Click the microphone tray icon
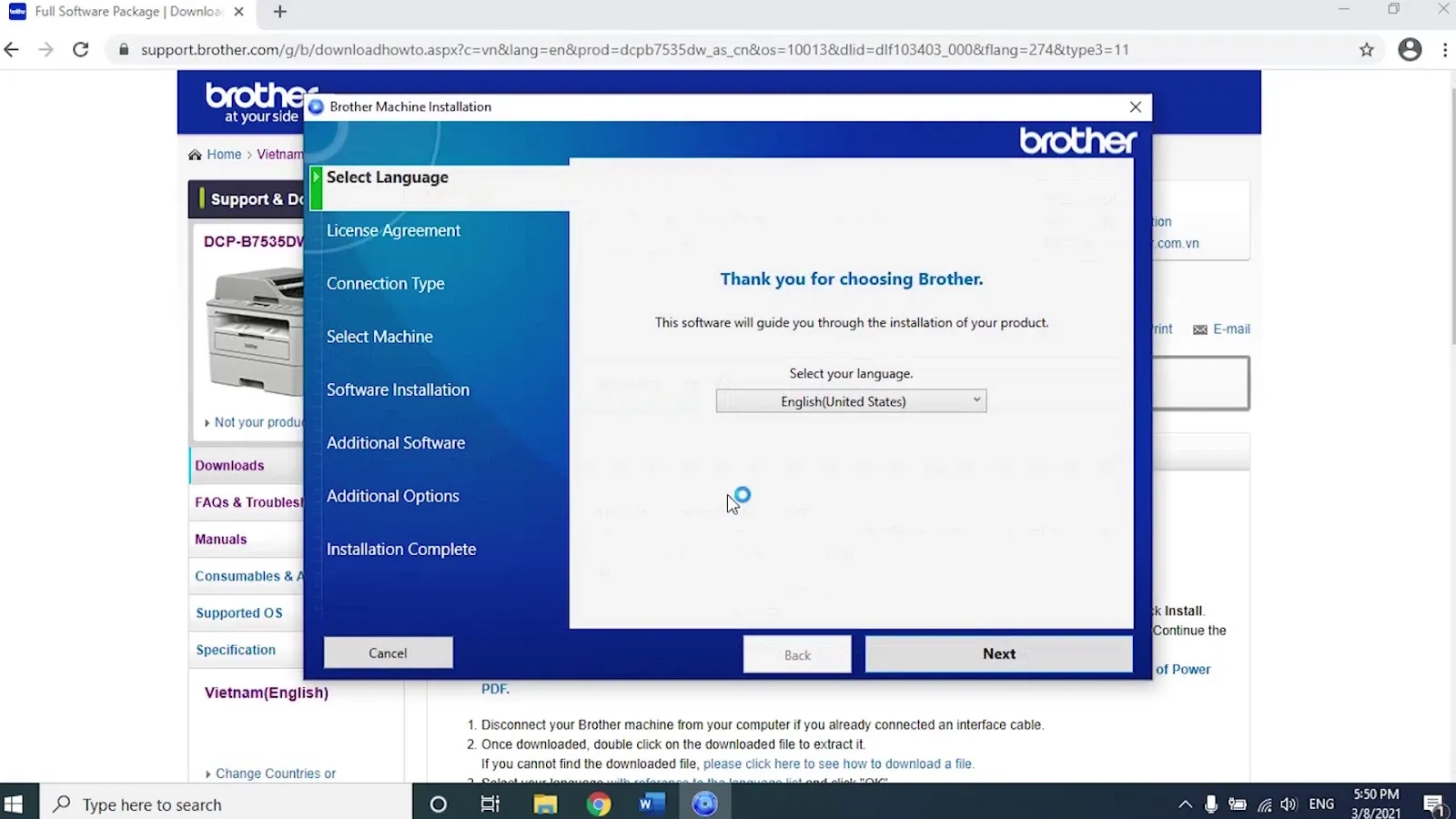This screenshot has height=819, width=1456. 1211,804
